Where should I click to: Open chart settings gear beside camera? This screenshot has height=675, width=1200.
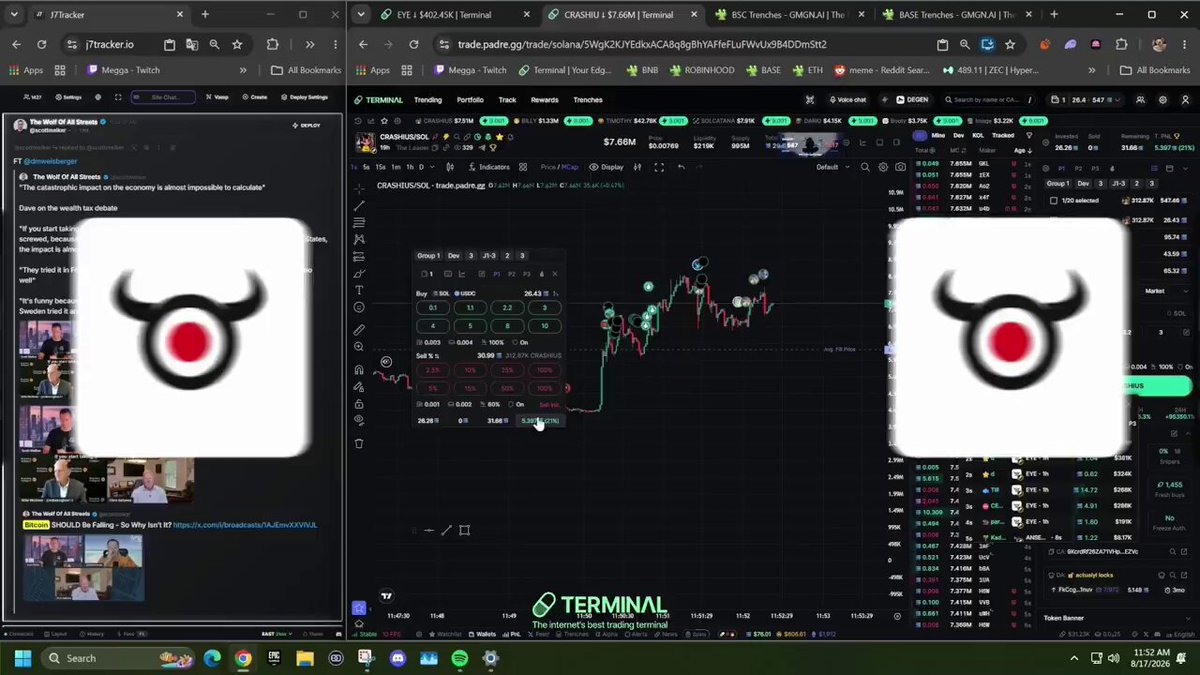click(883, 167)
